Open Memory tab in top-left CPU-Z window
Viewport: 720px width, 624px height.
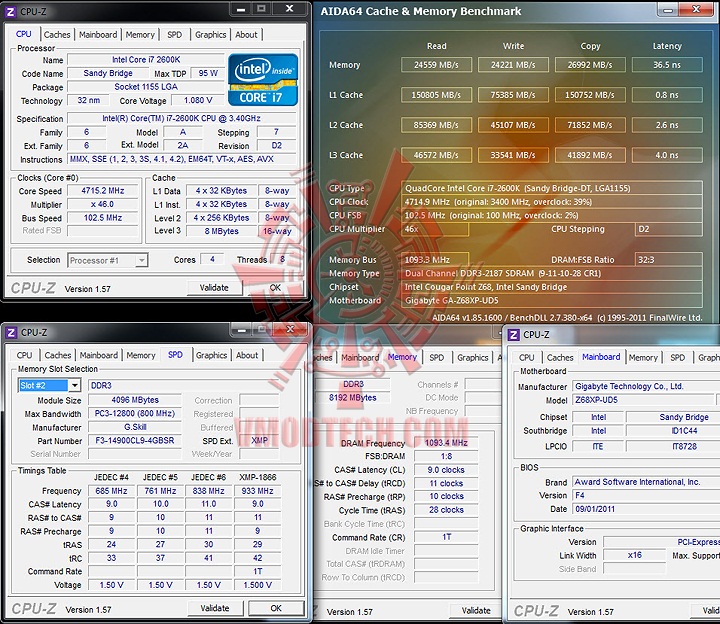click(x=140, y=34)
